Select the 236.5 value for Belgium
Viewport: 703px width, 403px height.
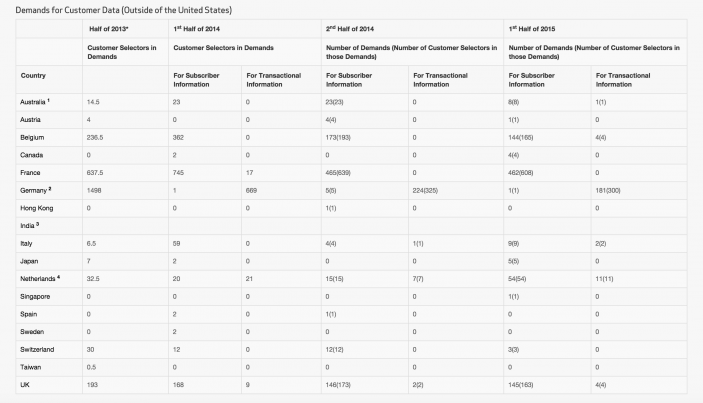[x=98, y=139]
